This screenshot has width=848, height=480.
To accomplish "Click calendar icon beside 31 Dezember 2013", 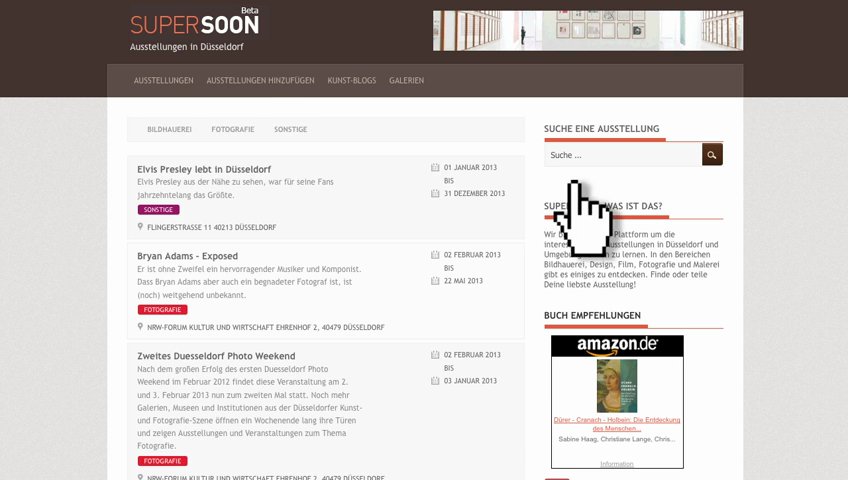I will coord(435,193).
